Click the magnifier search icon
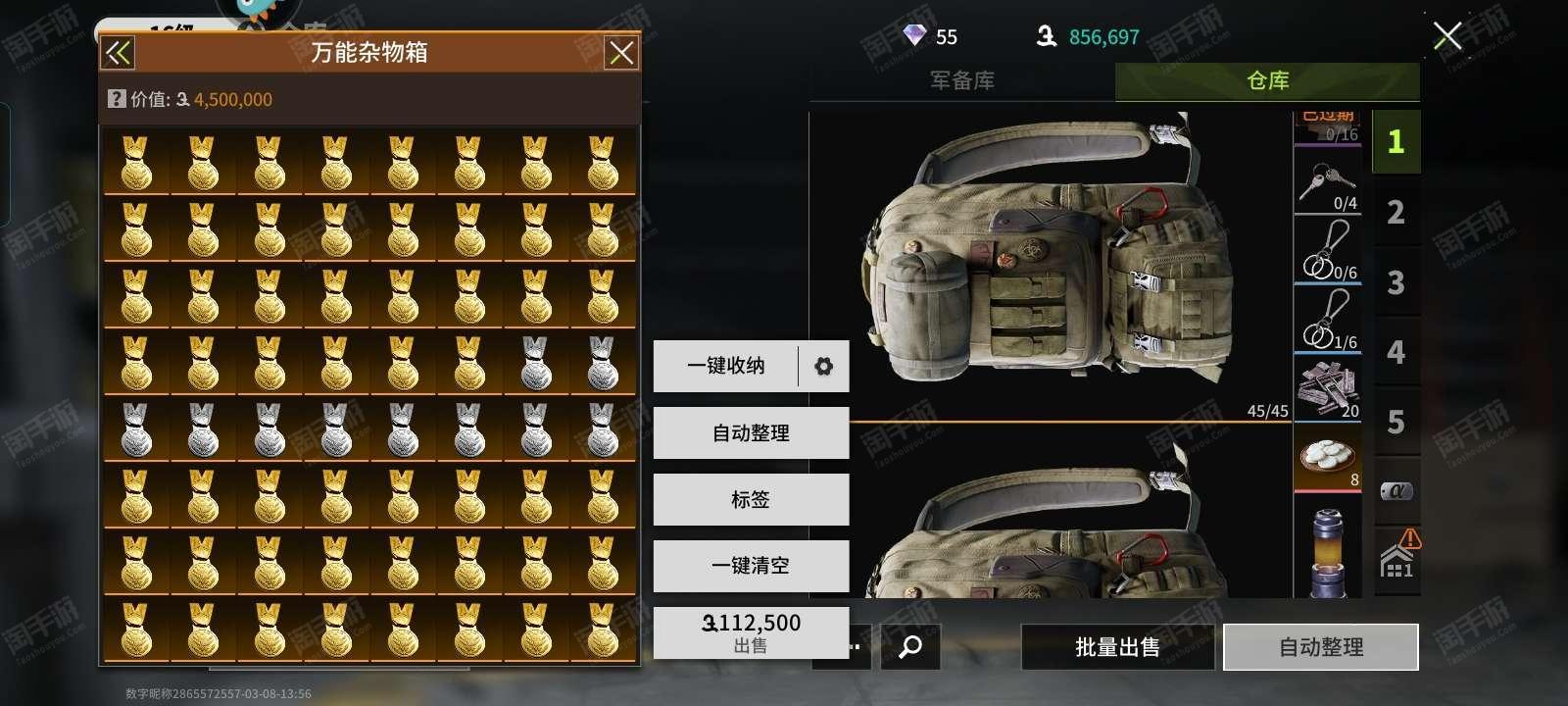 pyautogui.click(x=910, y=647)
